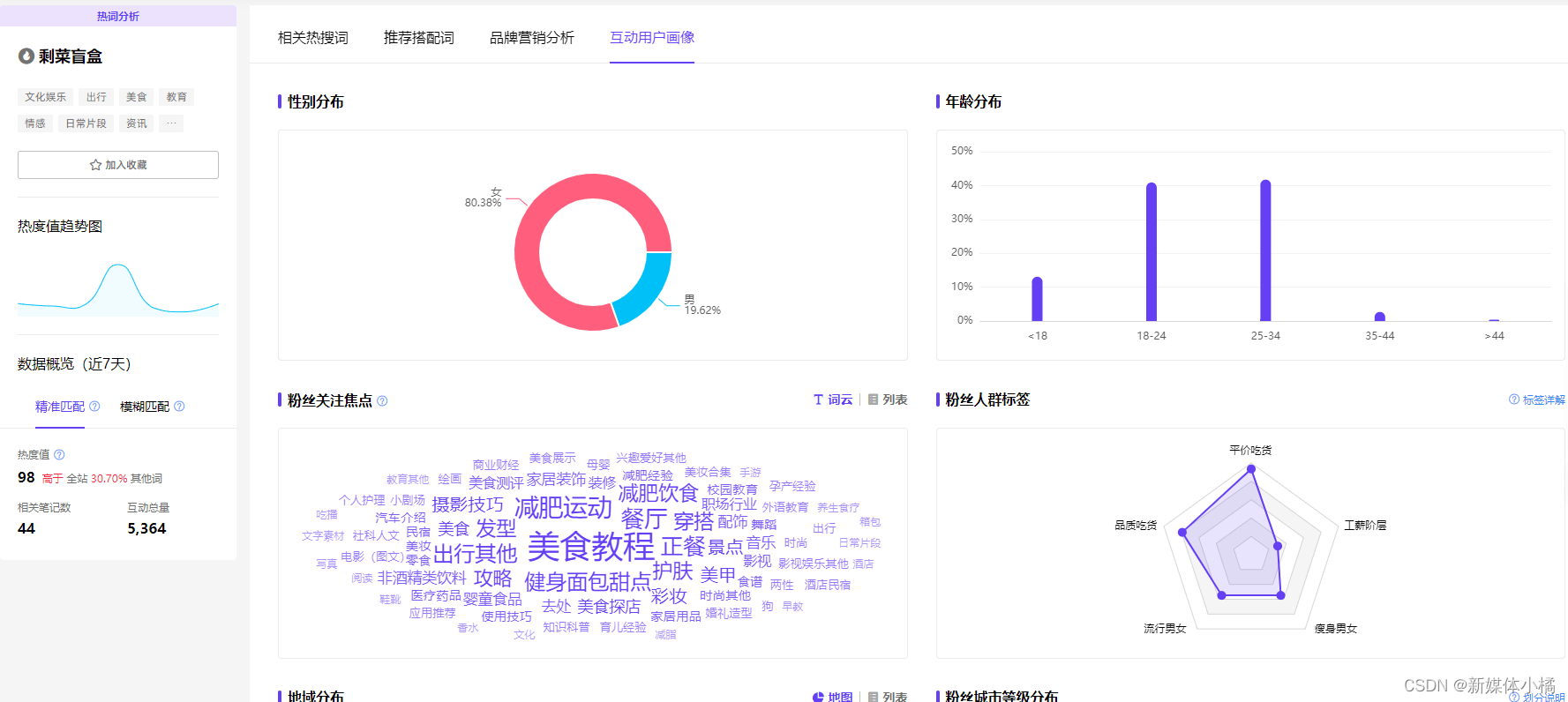Screen dimensions: 1568x702
Task: Click the 加入收藏 button
Action: pos(118,165)
